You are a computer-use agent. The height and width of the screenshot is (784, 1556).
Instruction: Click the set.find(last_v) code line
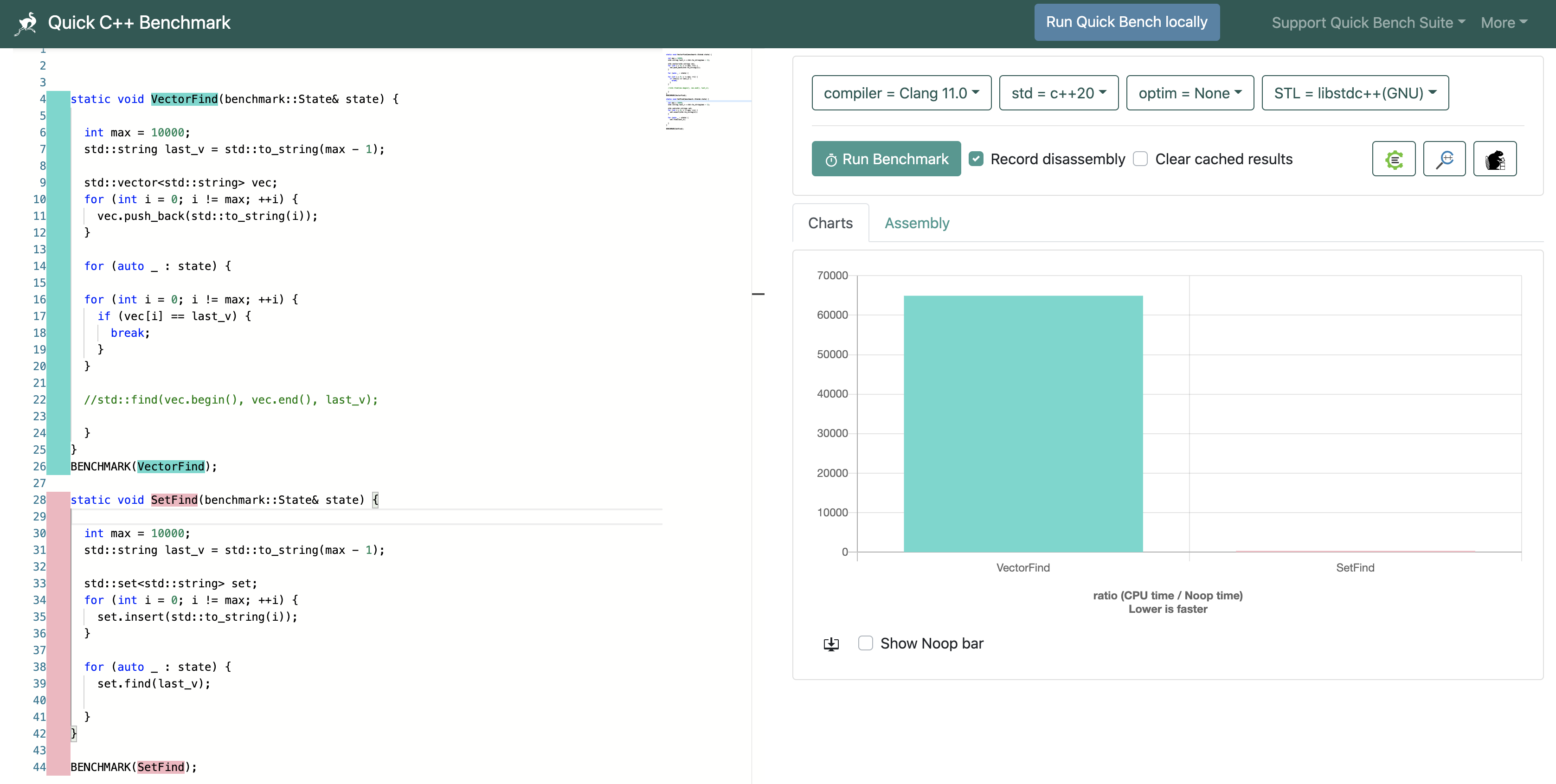(154, 683)
